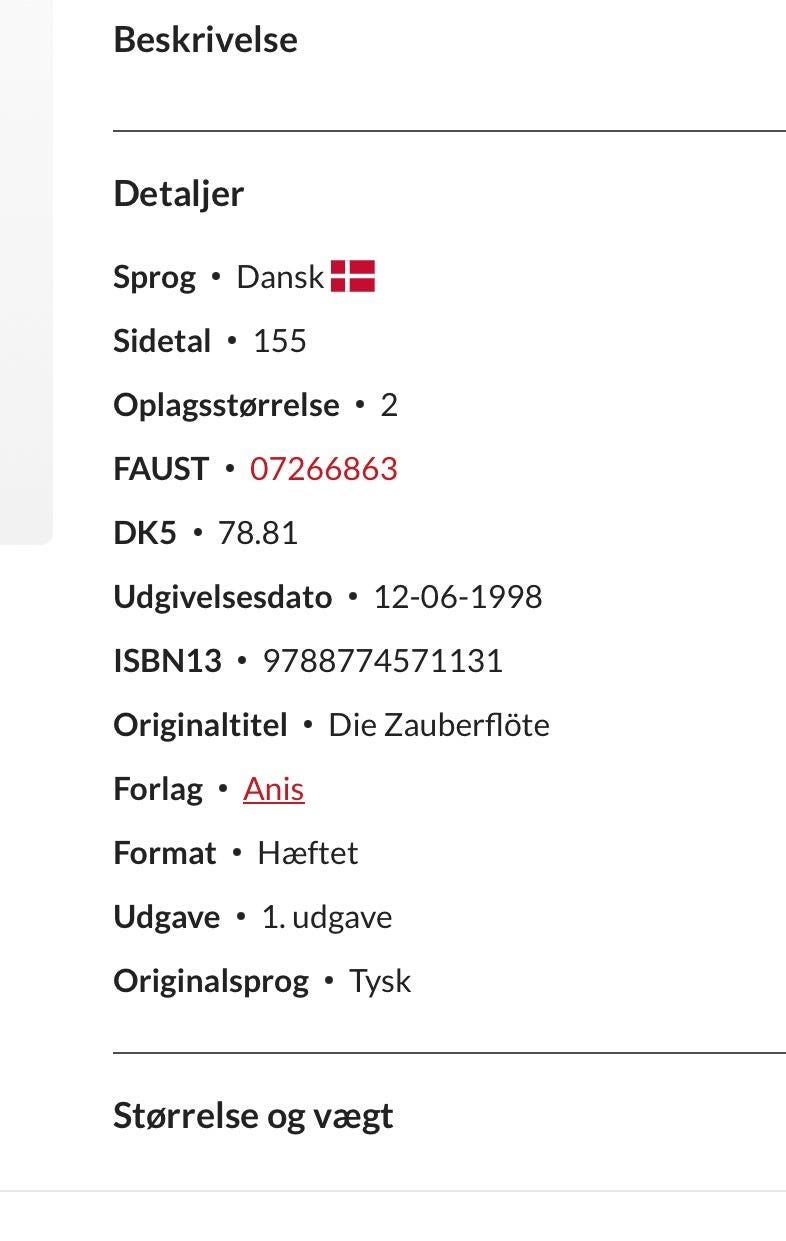Click the publication date 12-06-1998

coord(457,597)
